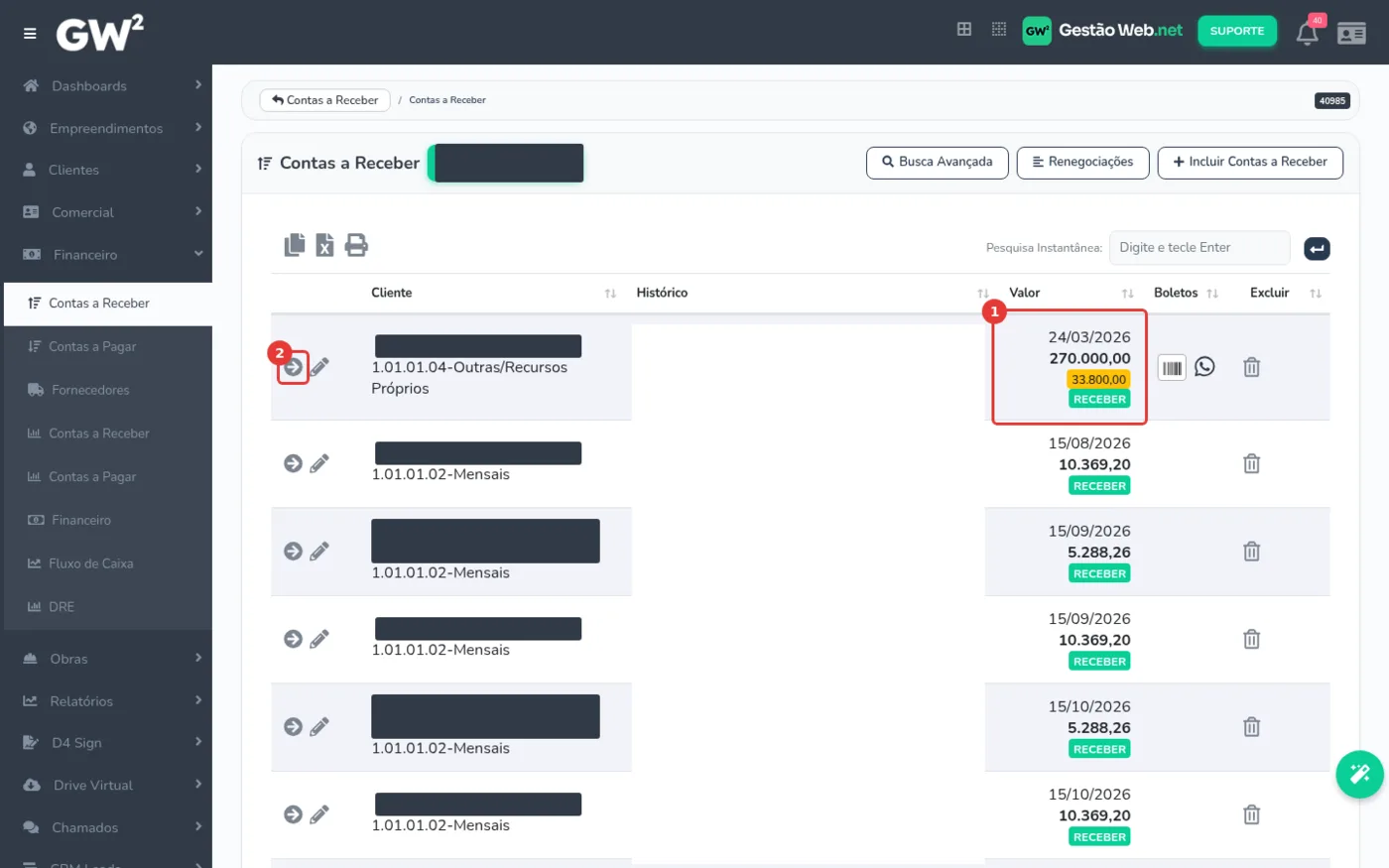Edit the Outras/Recursos Próprios row with pencil

[319, 367]
